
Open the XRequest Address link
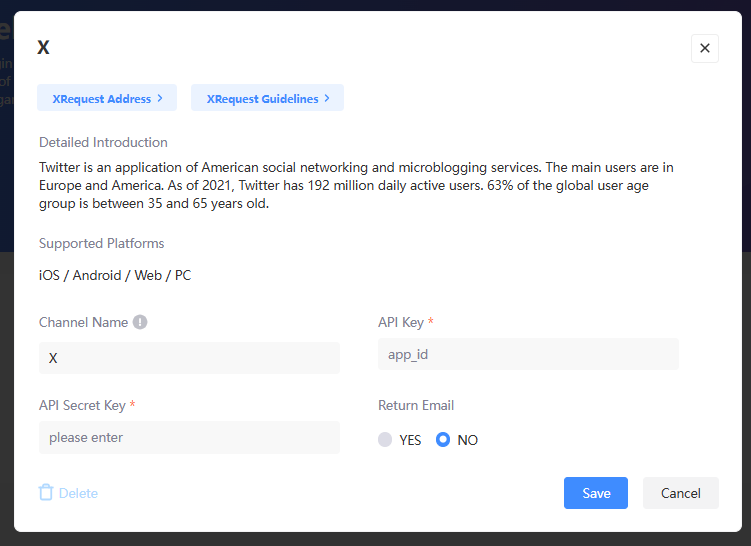coord(107,98)
